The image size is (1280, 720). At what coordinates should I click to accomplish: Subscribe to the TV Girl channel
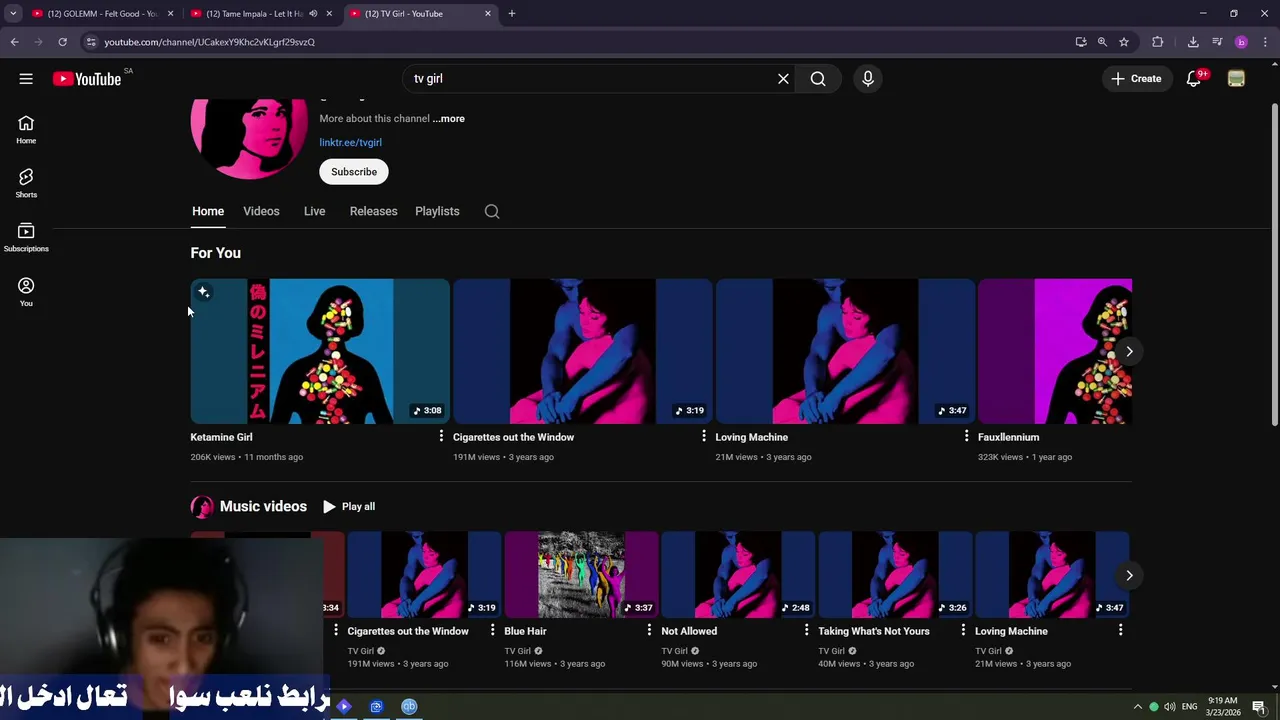click(x=354, y=172)
